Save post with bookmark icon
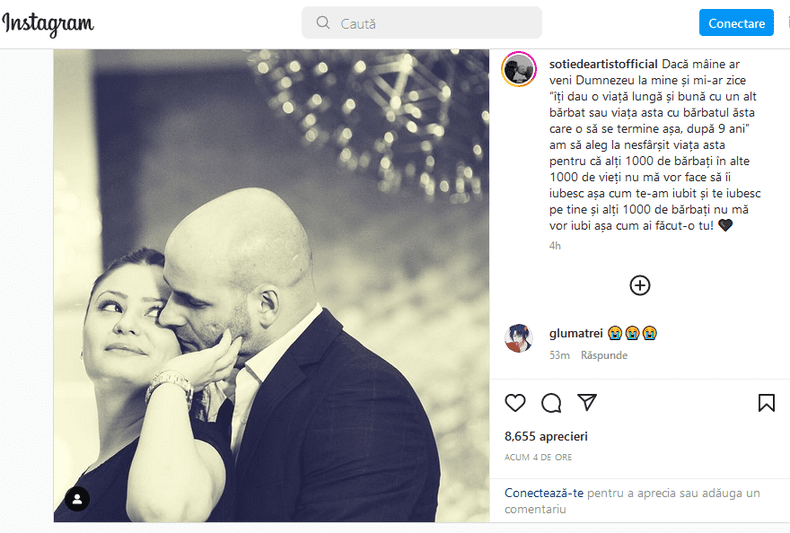790x533 pixels. point(766,403)
